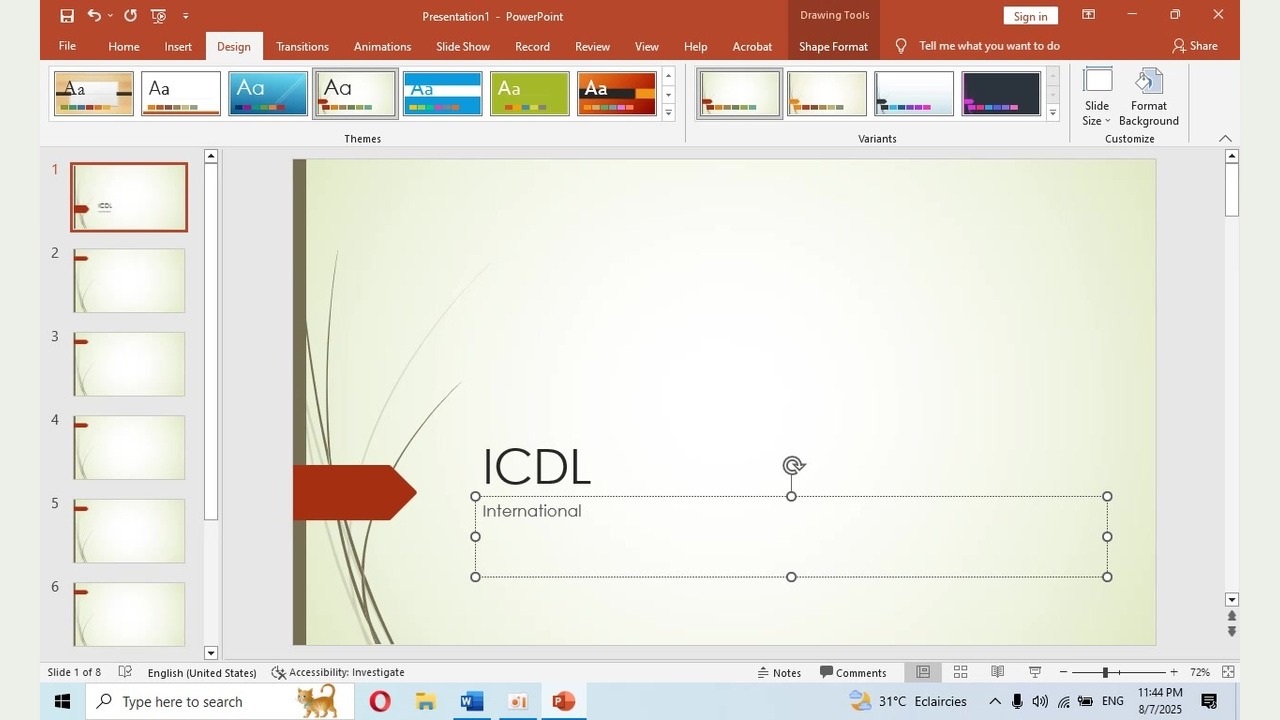
Task: Fit slide to current window
Action: pos(1228,672)
